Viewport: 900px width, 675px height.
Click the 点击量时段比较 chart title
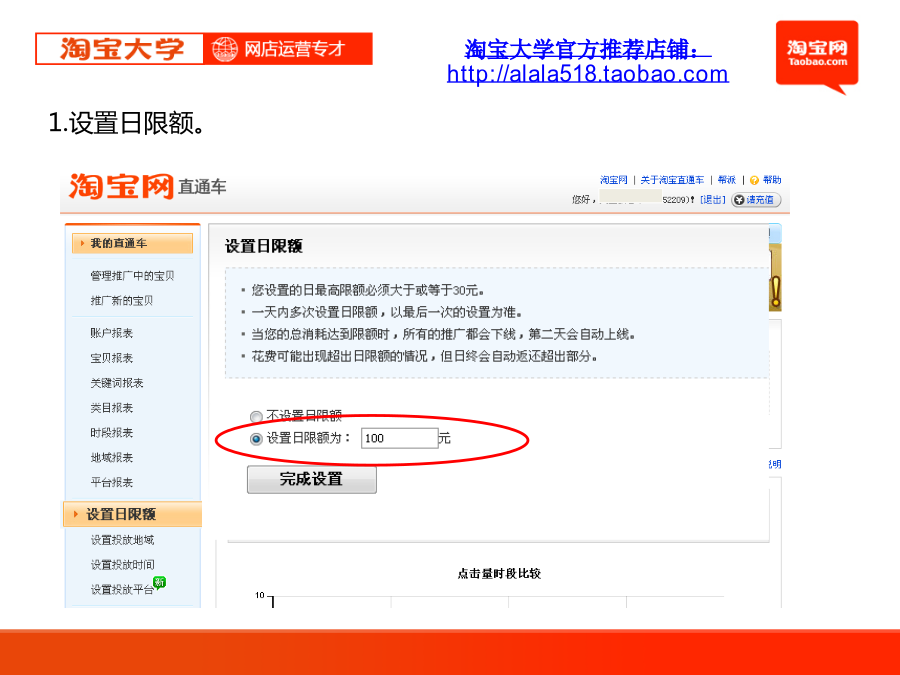[x=499, y=573]
